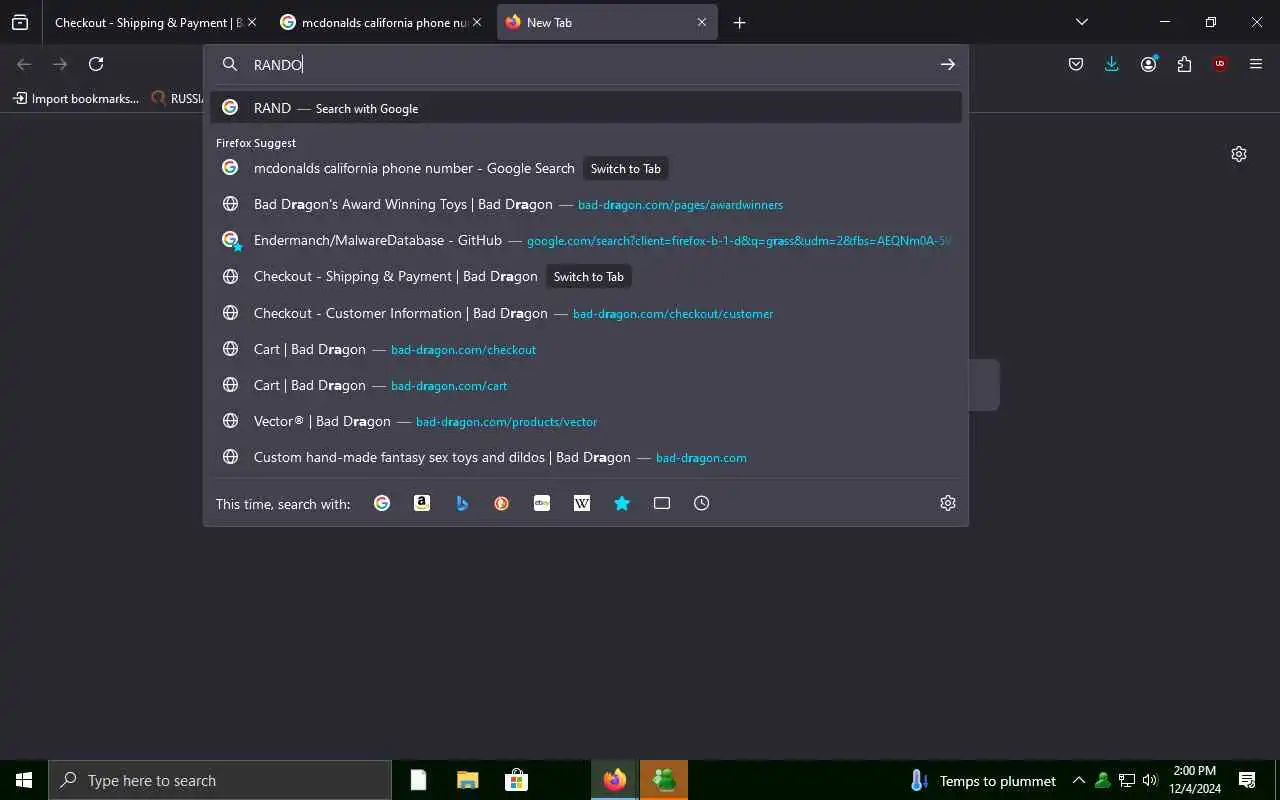Open the volume speaker tray icon
The image size is (1280, 800).
point(1150,780)
